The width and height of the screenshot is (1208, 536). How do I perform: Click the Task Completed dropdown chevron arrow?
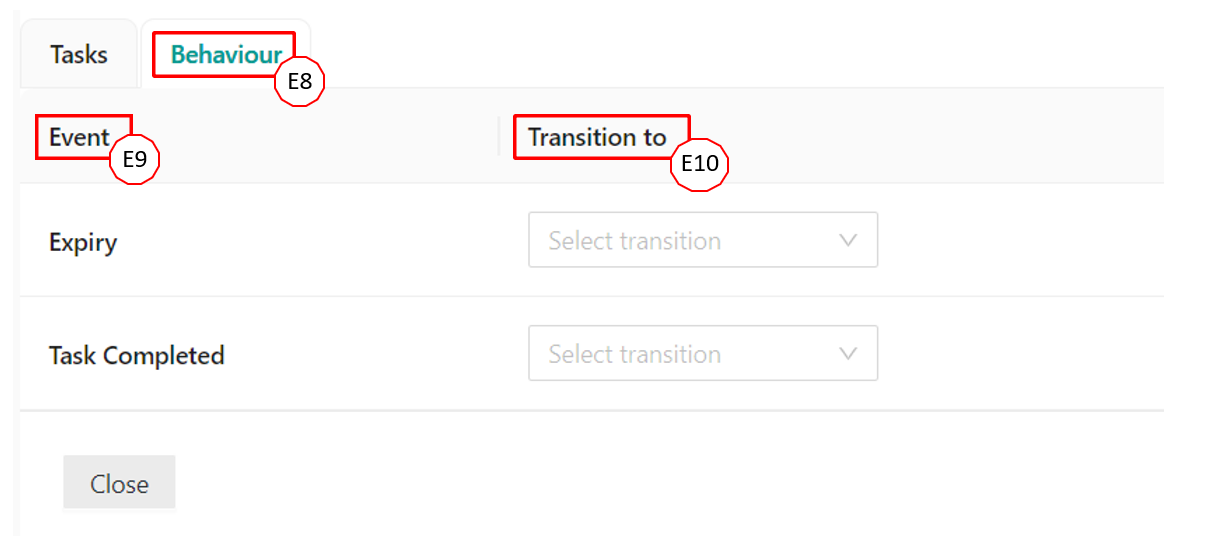click(848, 354)
